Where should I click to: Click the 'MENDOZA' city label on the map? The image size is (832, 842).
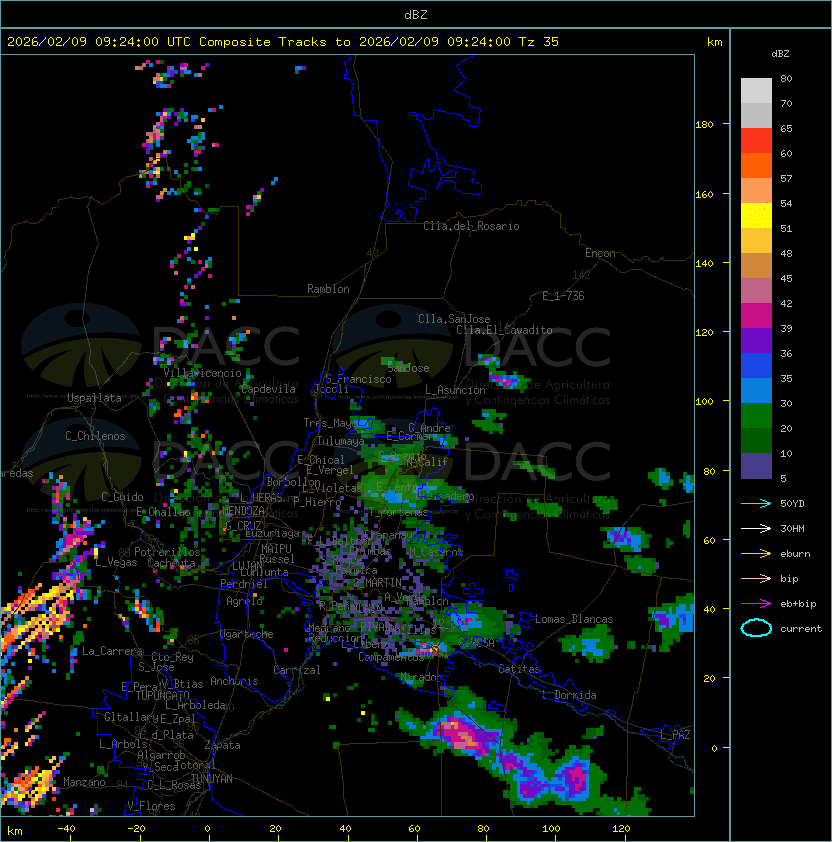point(243,511)
